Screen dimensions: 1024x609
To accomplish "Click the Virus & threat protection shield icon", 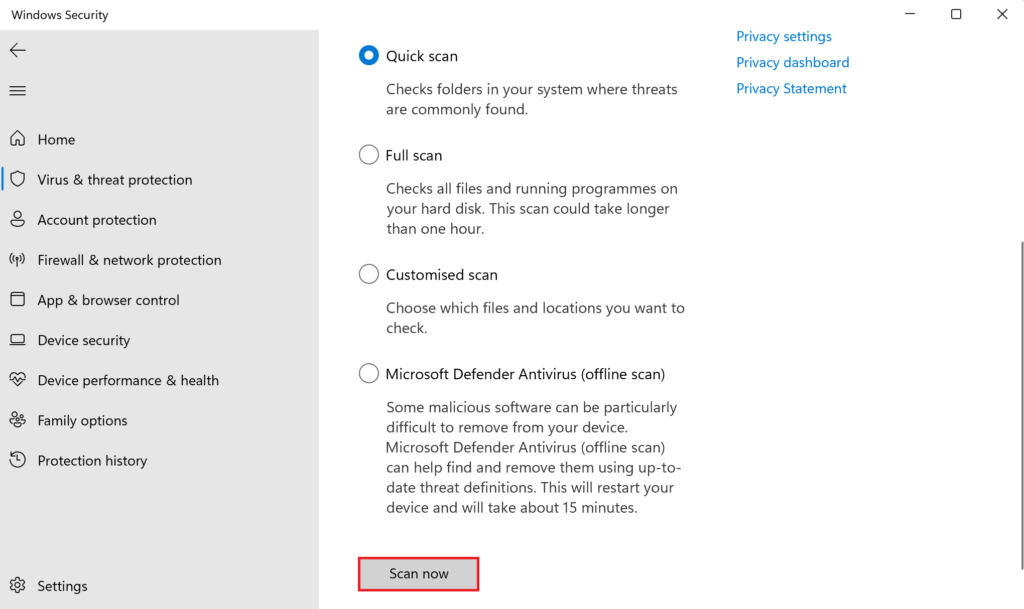I will pos(17,180).
